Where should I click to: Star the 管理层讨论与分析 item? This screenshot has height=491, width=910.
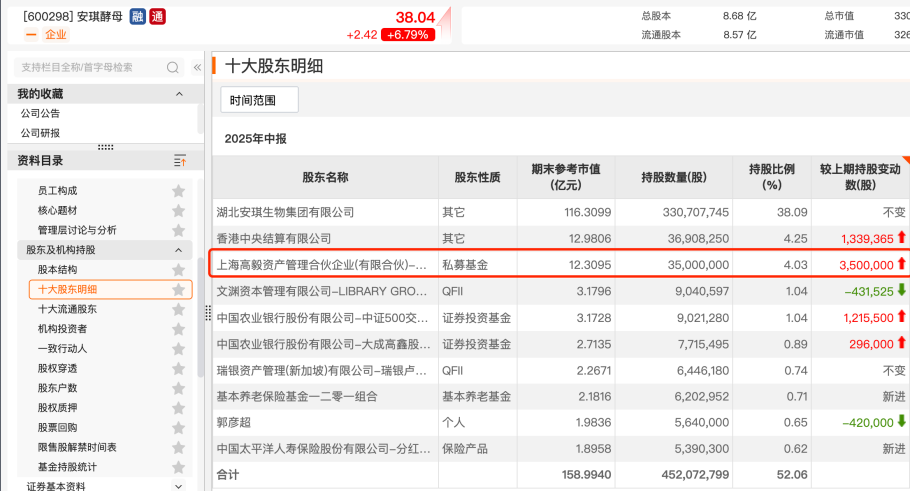click(178, 230)
